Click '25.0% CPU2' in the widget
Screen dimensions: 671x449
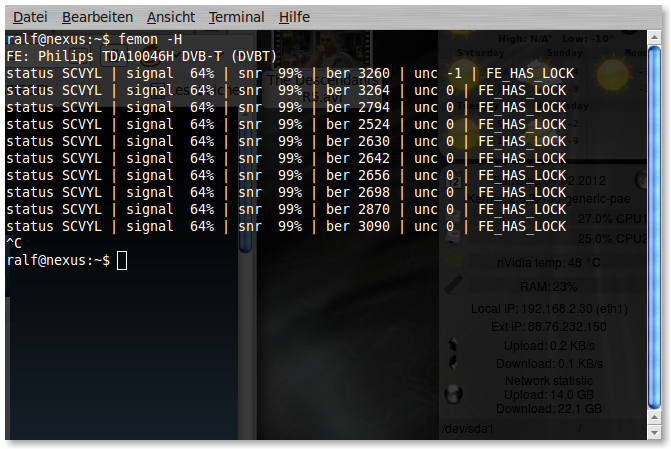pos(611,238)
